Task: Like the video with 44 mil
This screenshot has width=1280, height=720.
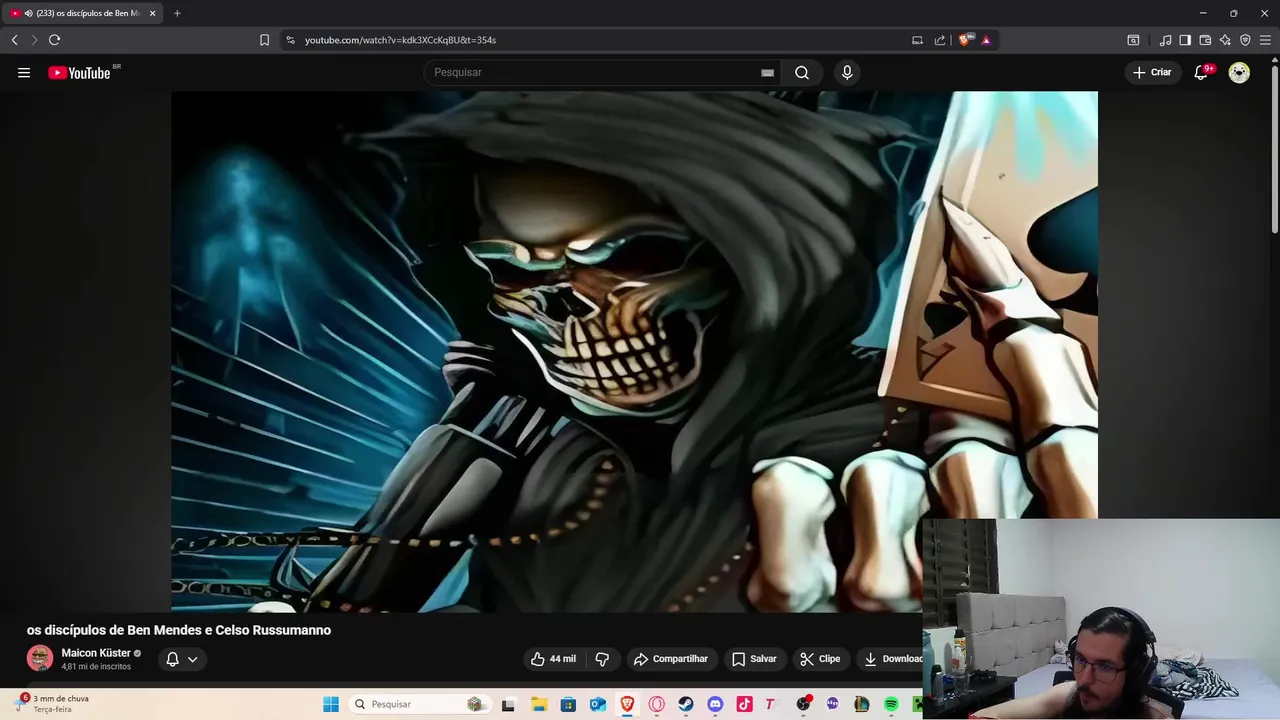Action: click(x=553, y=659)
